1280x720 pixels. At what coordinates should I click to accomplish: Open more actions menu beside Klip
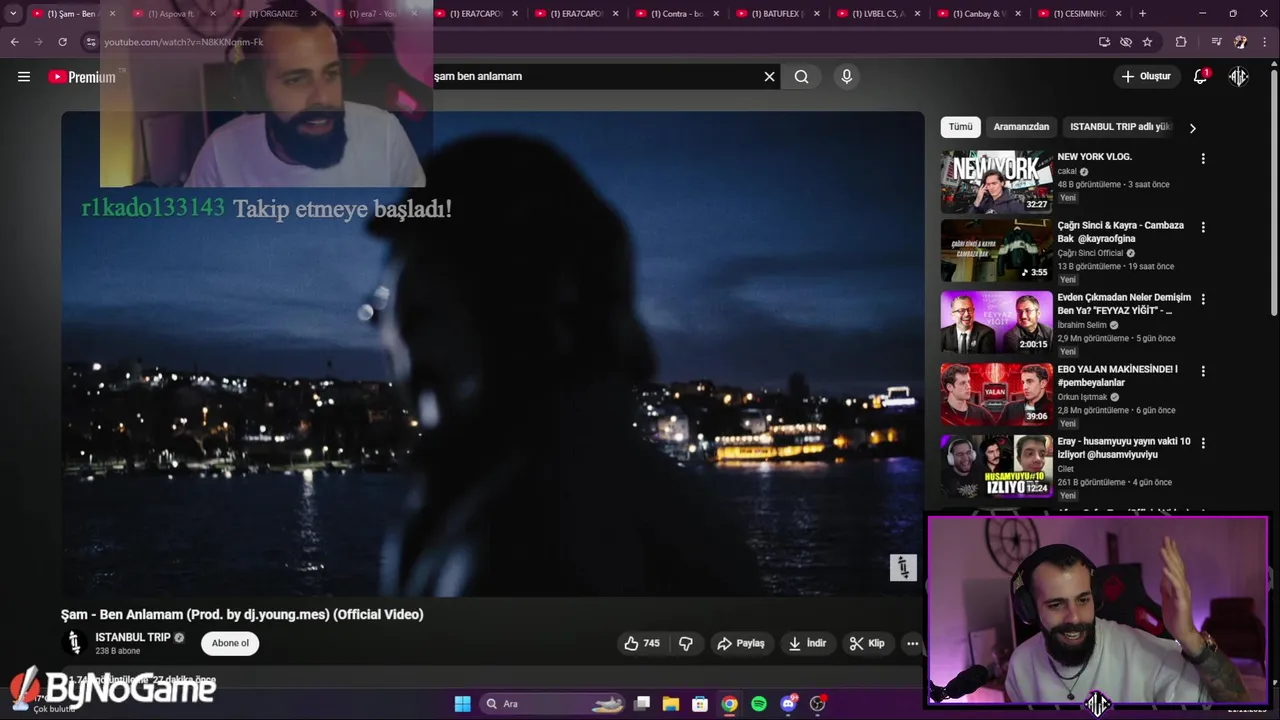tap(912, 643)
